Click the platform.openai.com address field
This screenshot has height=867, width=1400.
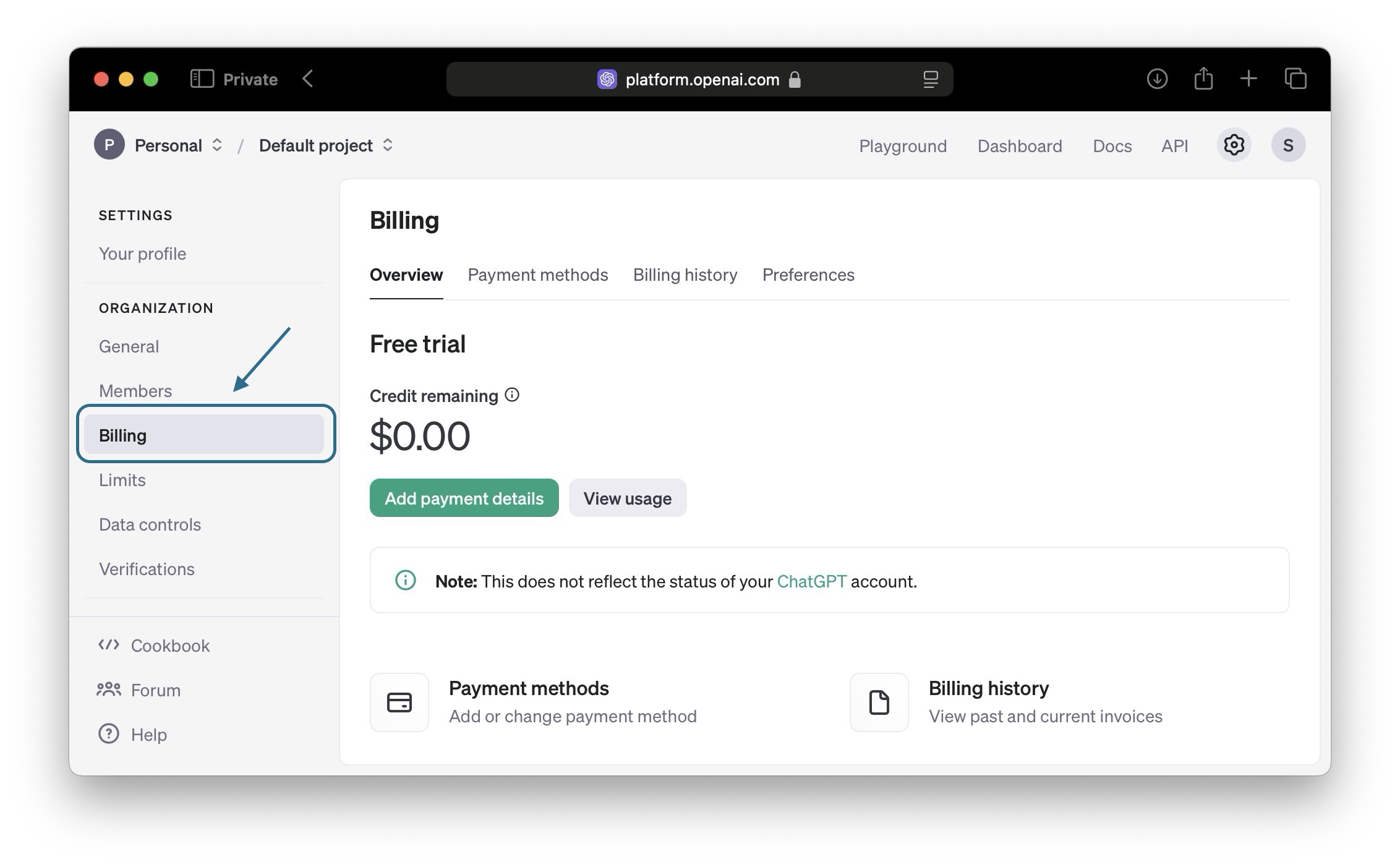point(699,79)
